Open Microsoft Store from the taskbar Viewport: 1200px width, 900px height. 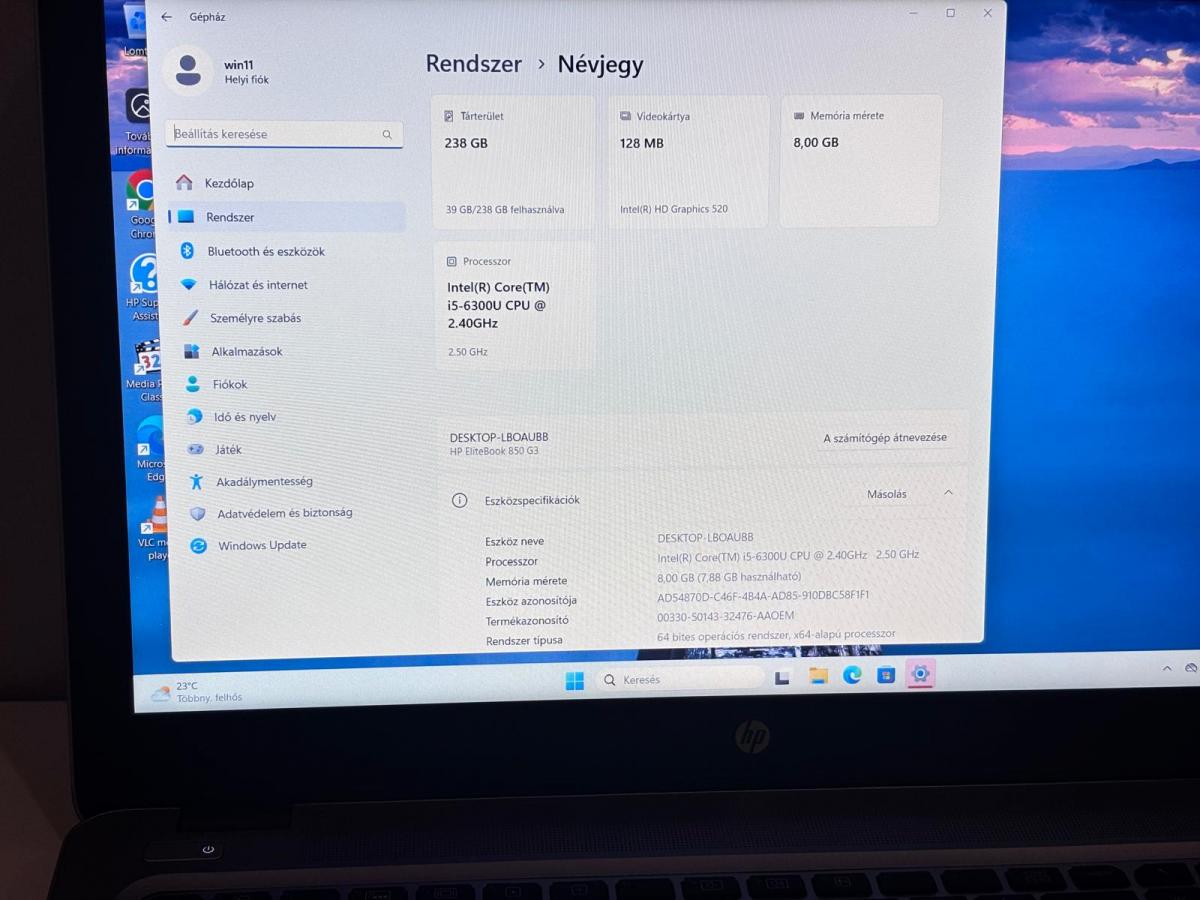click(x=886, y=675)
